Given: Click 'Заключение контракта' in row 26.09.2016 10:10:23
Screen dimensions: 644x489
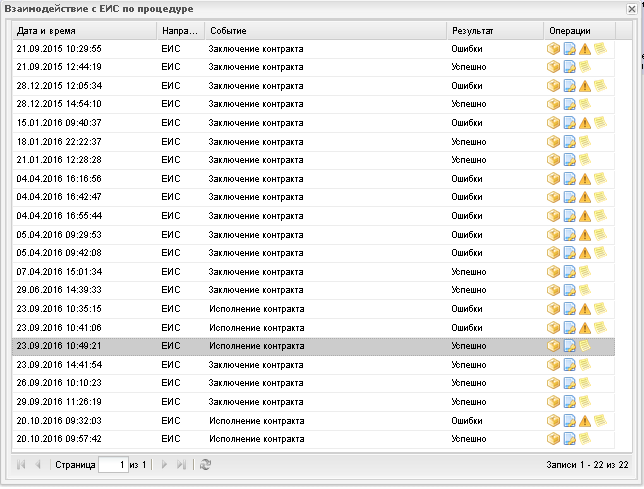Looking at the screenshot, I should 256,383.
